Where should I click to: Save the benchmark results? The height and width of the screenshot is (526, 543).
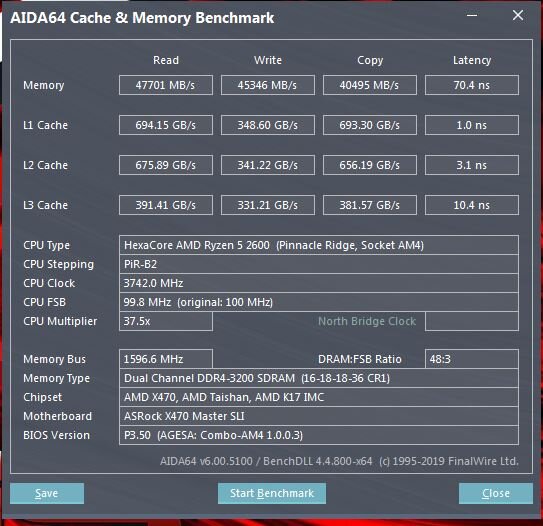pyautogui.click(x=47, y=493)
